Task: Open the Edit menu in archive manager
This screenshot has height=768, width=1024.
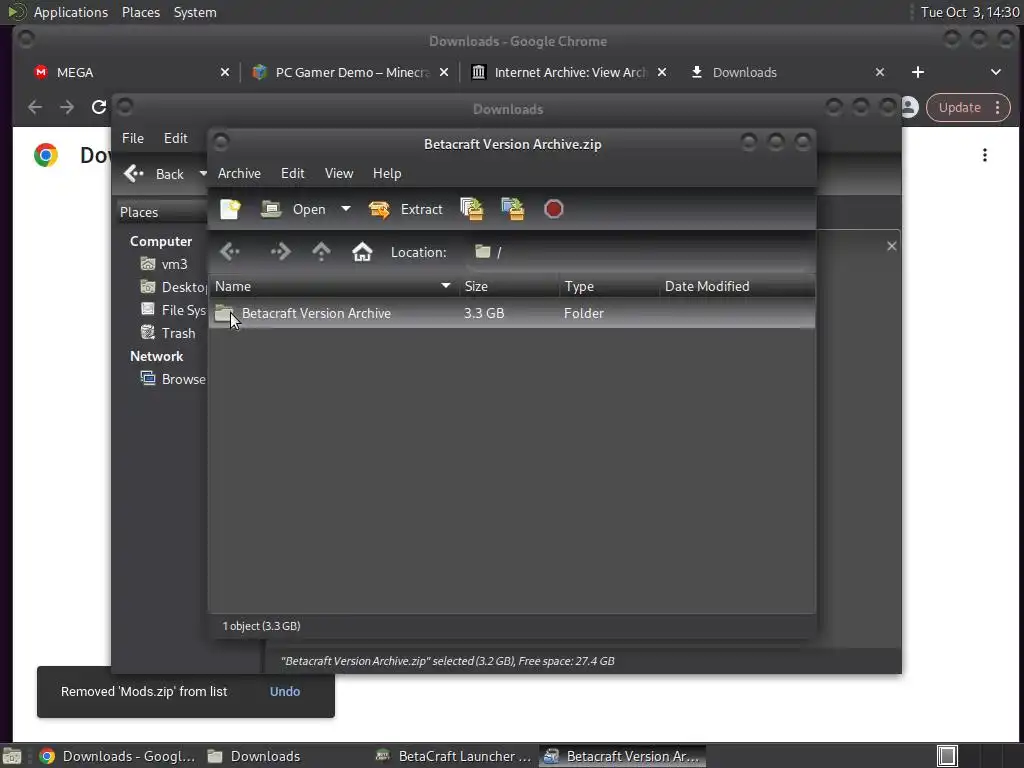Action: coord(293,174)
